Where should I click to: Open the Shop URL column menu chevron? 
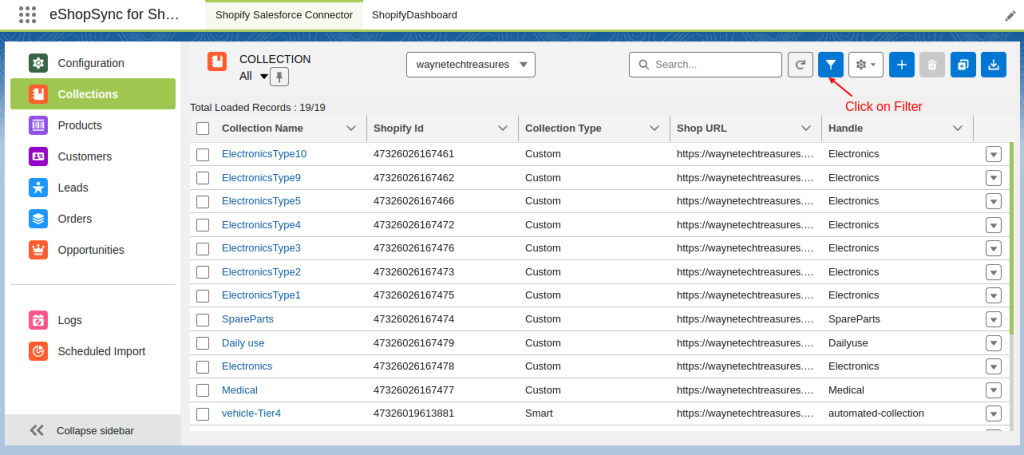[x=806, y=128]
